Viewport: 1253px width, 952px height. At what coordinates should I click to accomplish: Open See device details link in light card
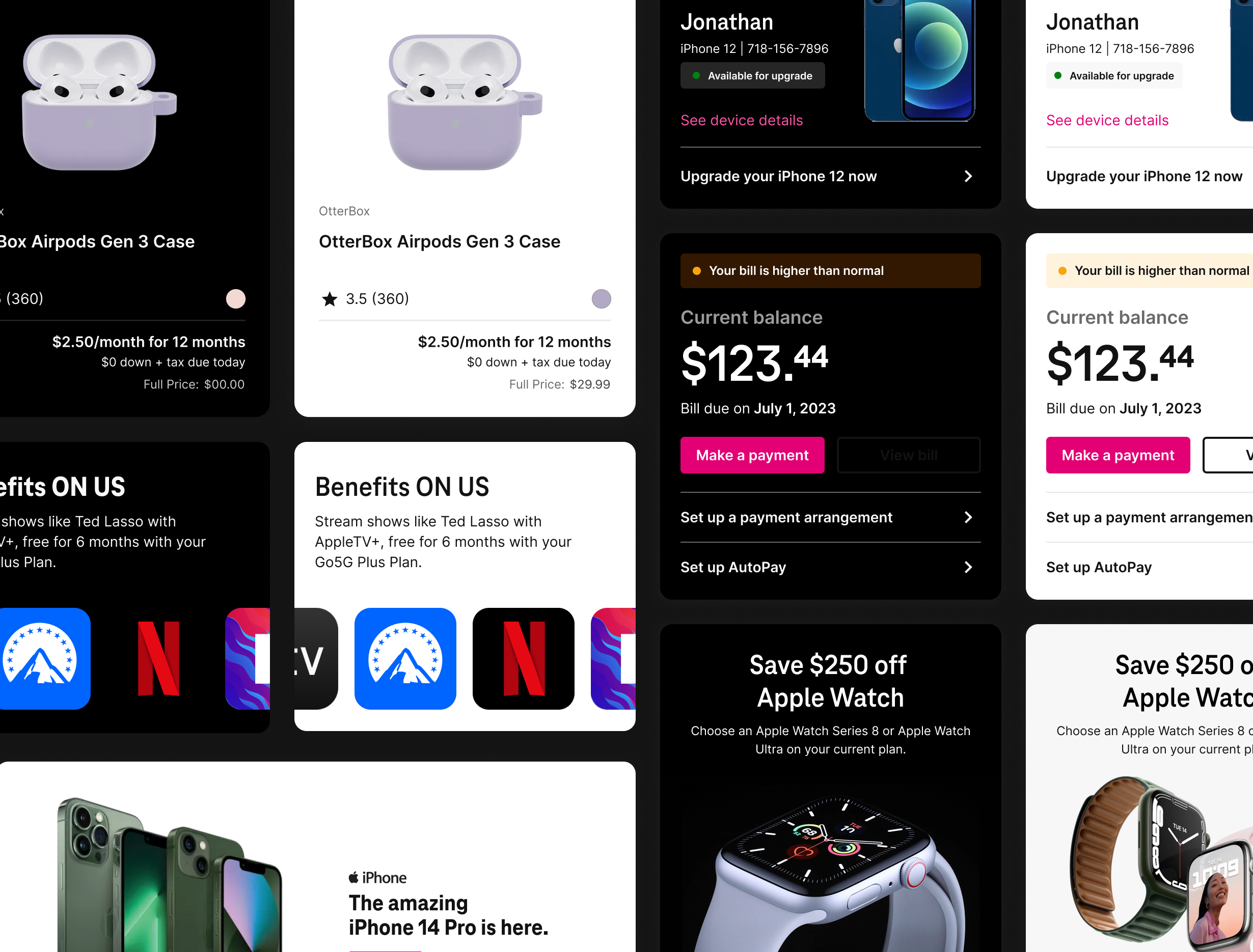1107,120
